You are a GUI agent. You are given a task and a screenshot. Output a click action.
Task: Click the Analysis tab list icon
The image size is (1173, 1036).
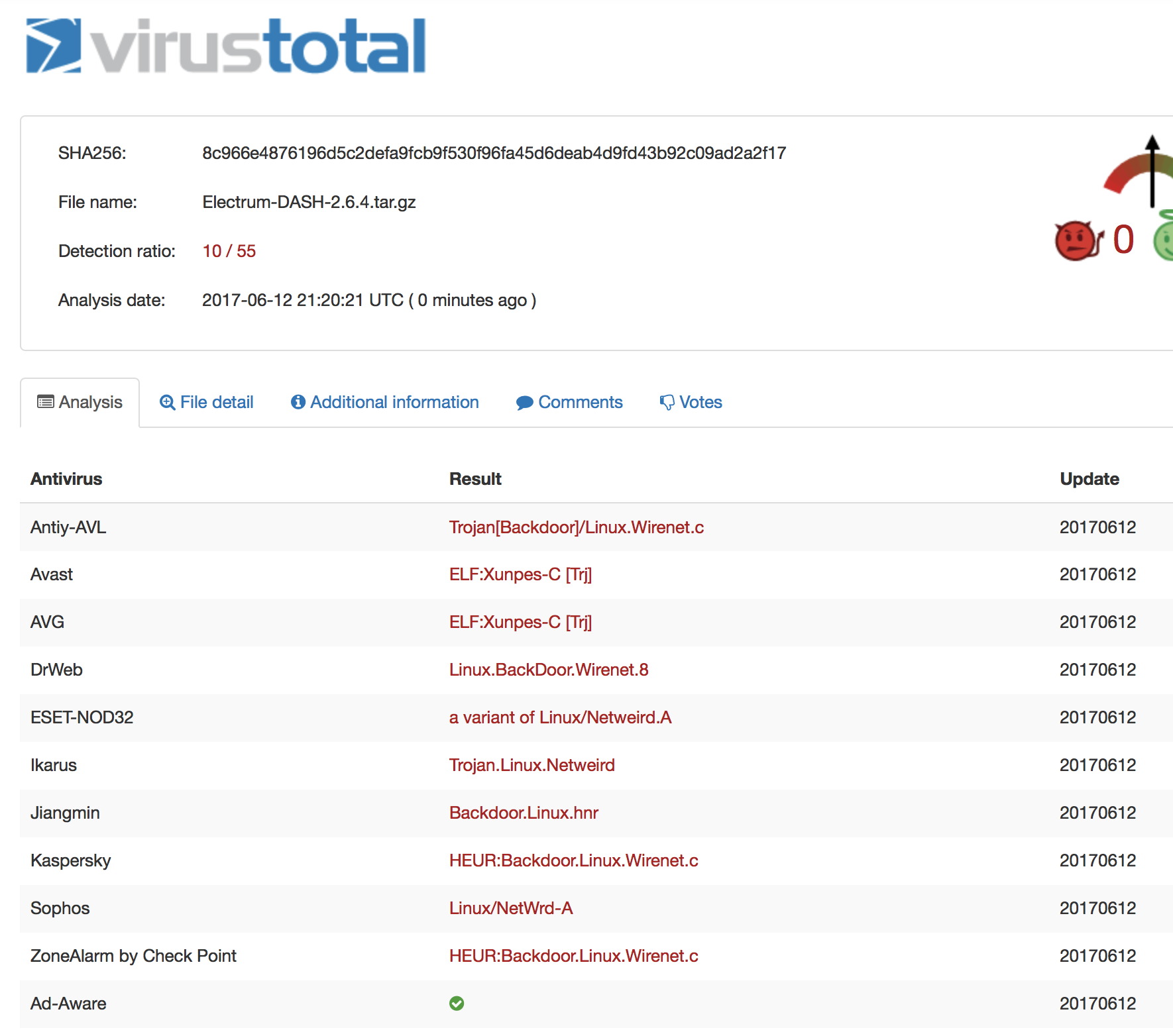point(46,402)
